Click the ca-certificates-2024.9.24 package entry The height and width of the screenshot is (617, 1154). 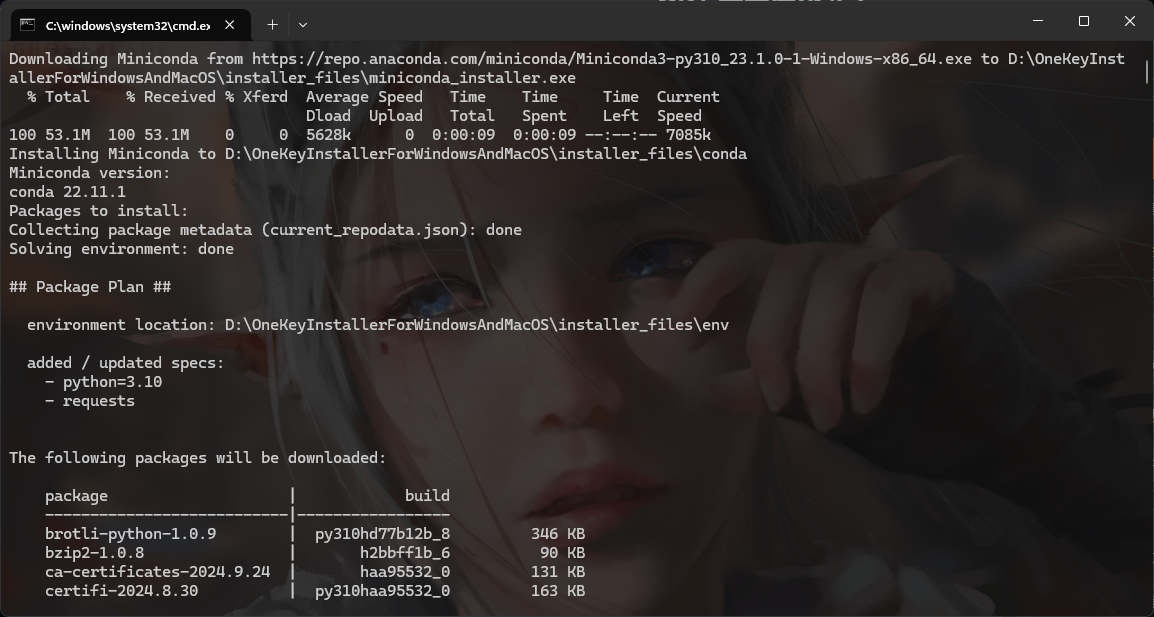[157, 572]
